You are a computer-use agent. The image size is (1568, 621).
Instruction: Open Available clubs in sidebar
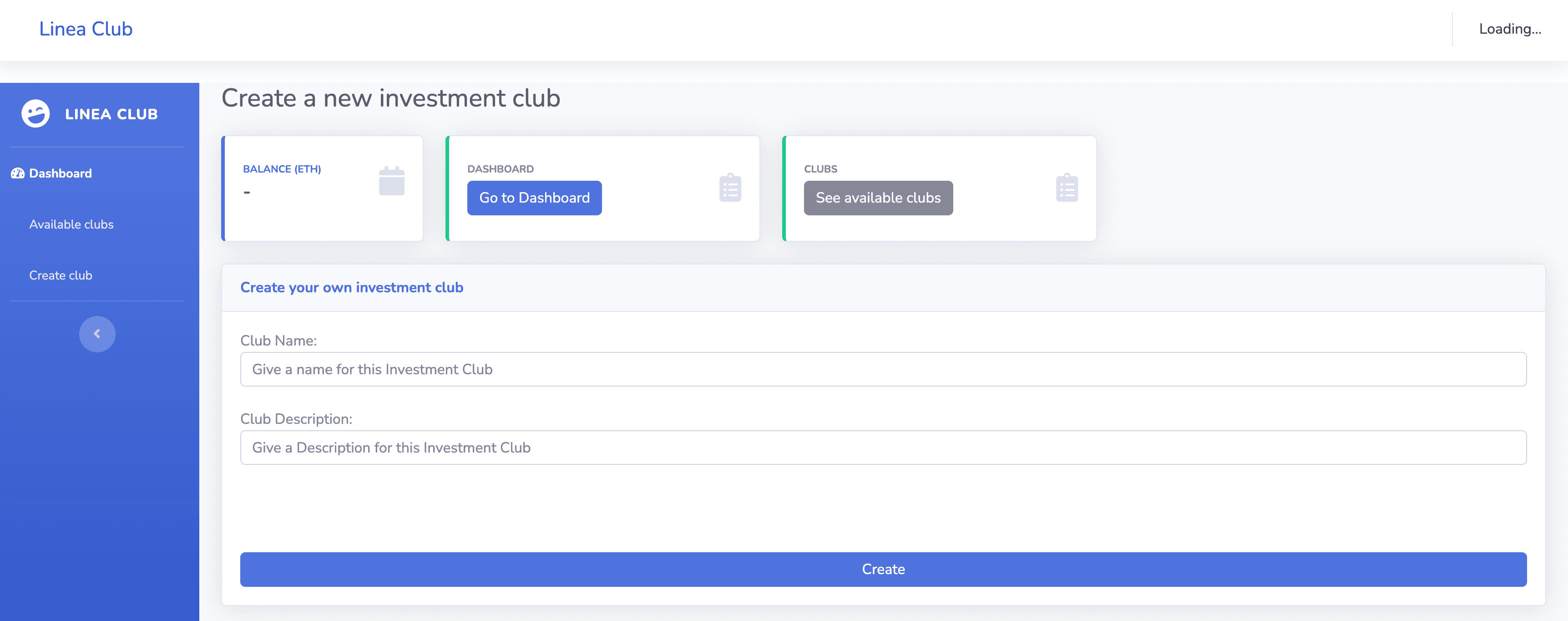(71, 224)
